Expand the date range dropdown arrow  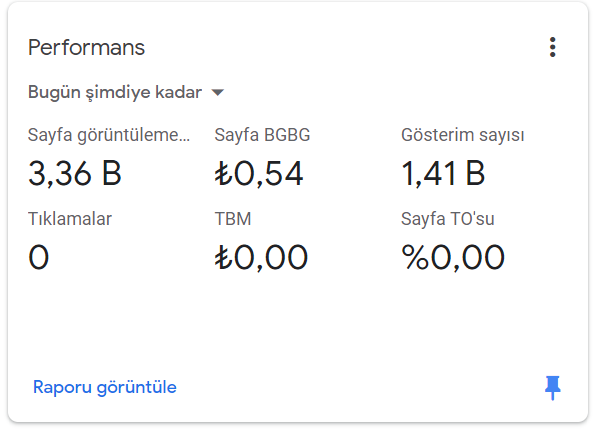tap(217, 93)
